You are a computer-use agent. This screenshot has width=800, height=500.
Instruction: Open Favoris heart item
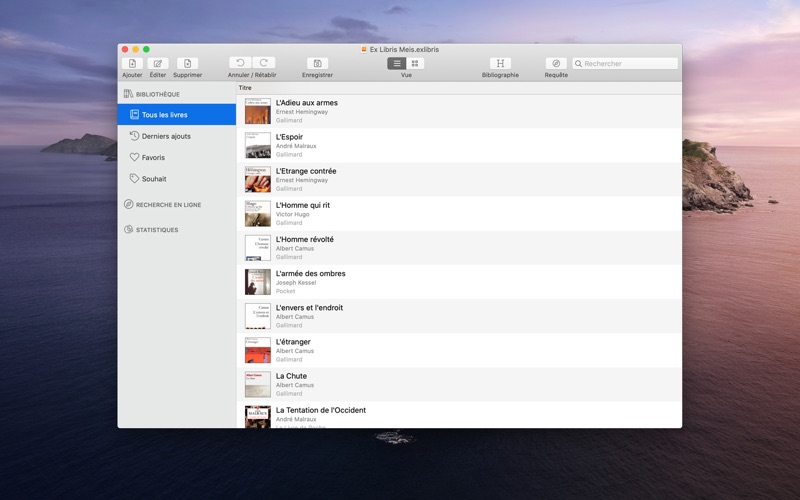pyautogui.click(x=177, y=158)
